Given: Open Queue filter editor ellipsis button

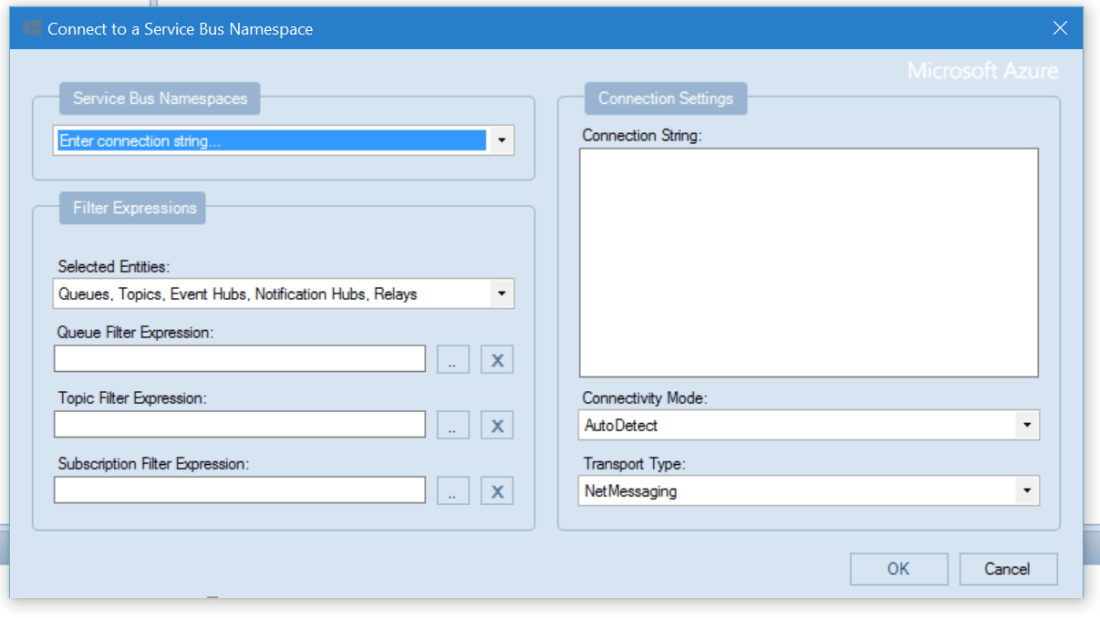Looking at the screenshot, I should click(x=453, y=360).
